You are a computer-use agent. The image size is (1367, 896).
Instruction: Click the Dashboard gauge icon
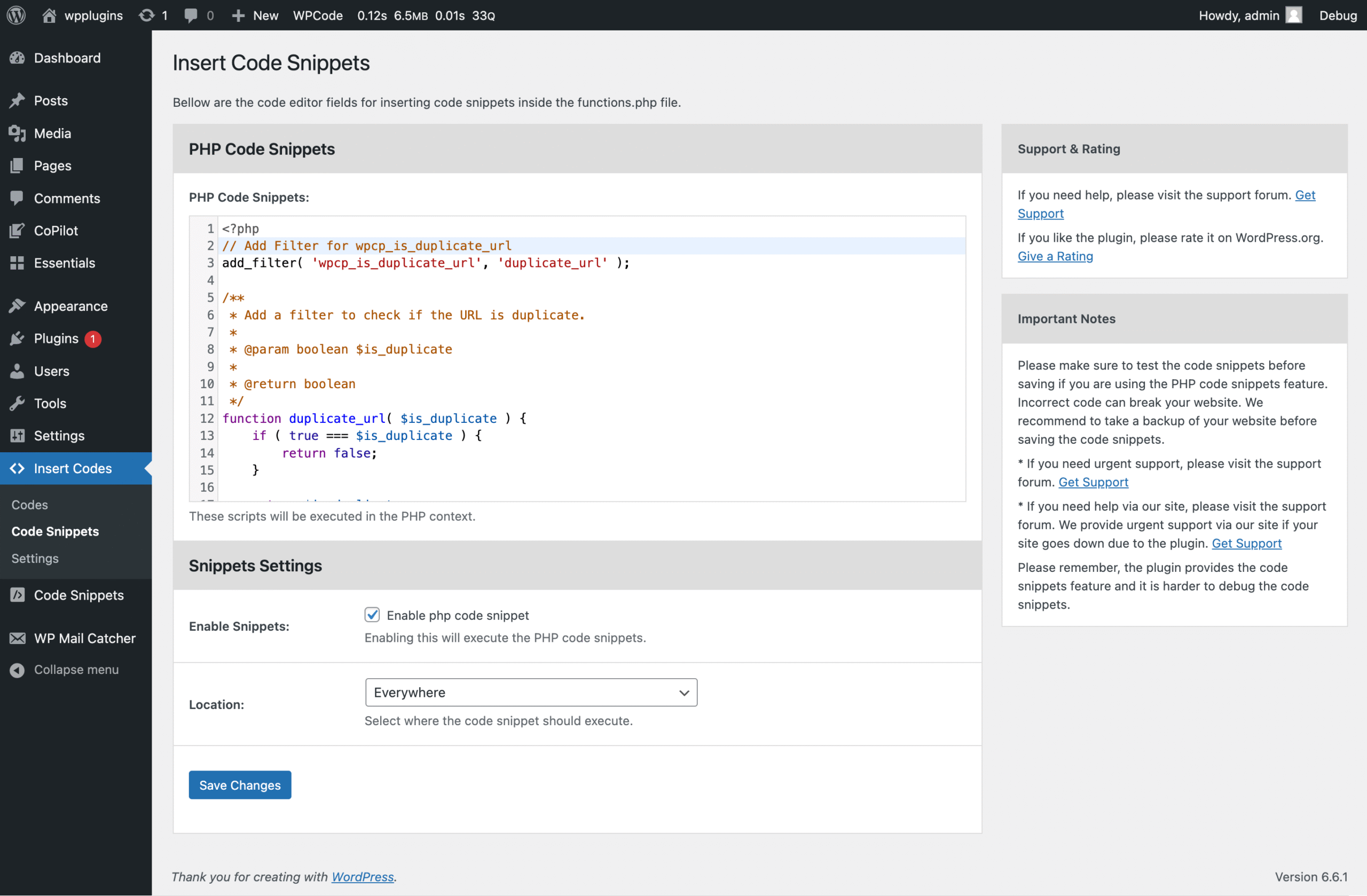[17, 58]
